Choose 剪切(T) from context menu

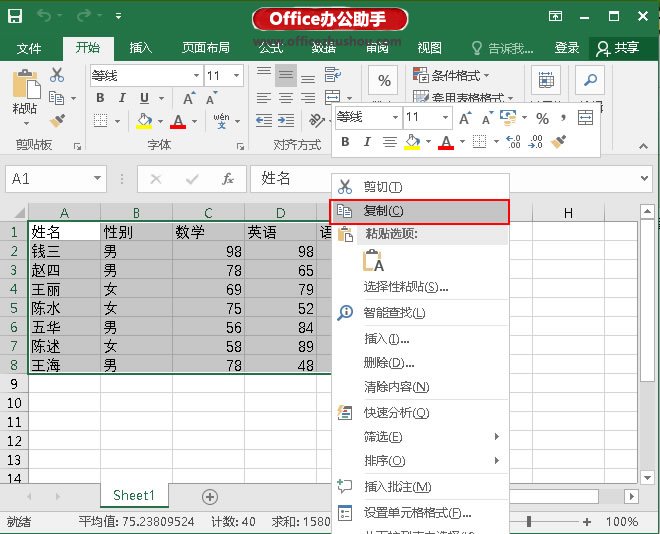[x=420, y=186]
